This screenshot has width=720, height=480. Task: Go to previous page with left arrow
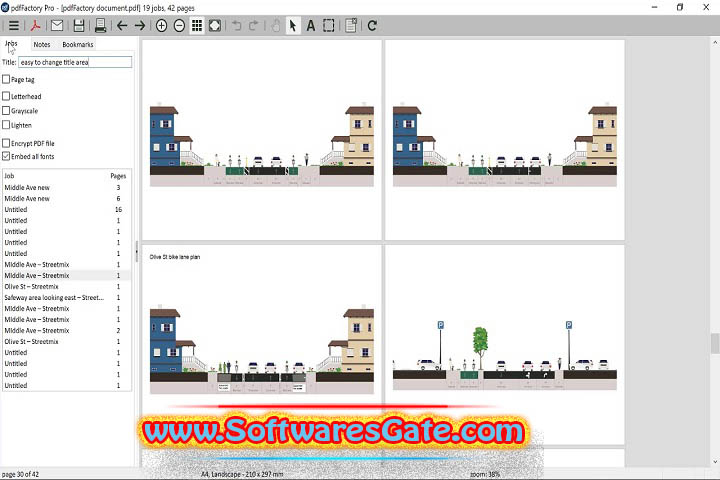pyautogui.click(x=122, y=26)
